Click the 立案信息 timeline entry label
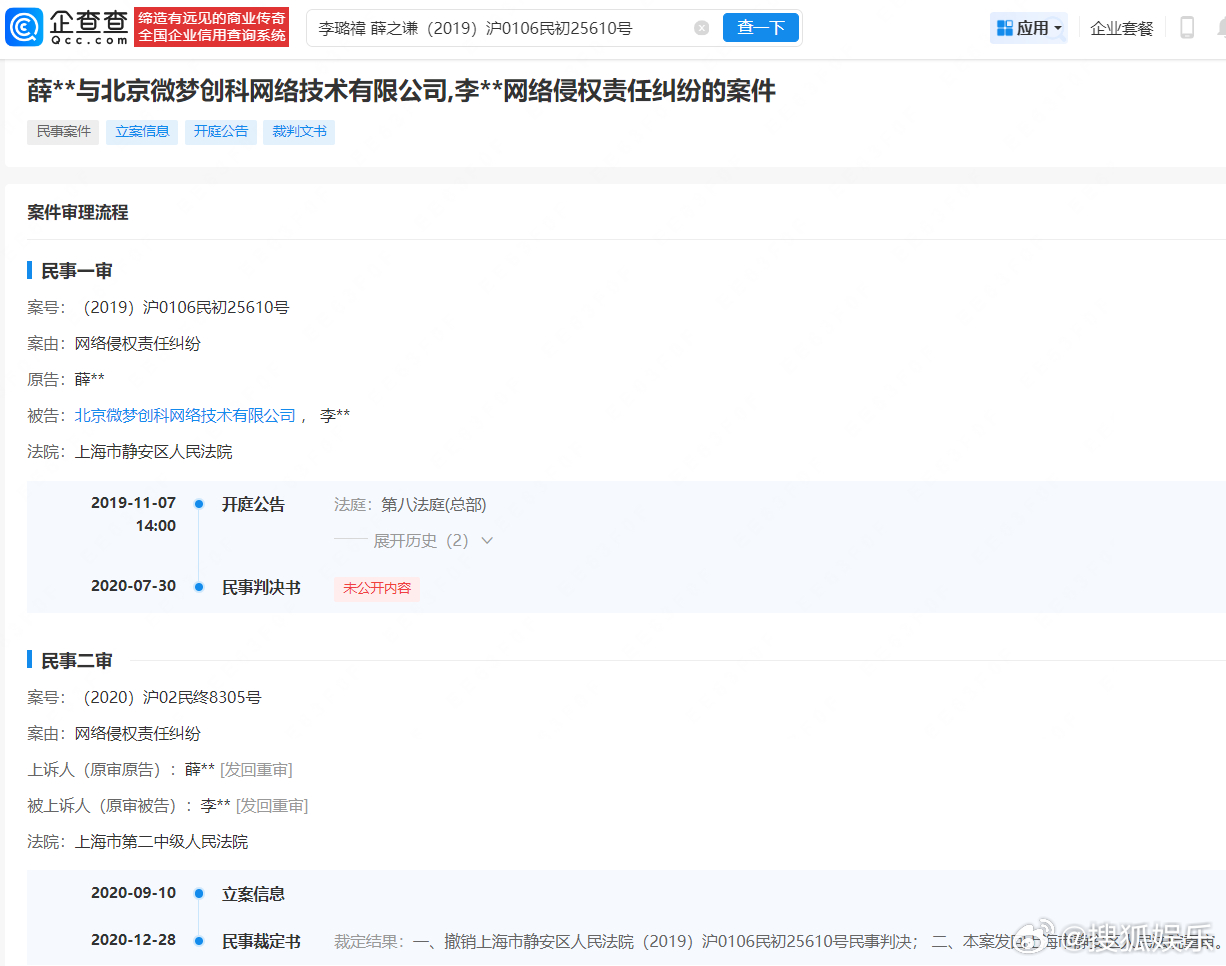This screenshot has height=966, width=1226. coord(253,894)
